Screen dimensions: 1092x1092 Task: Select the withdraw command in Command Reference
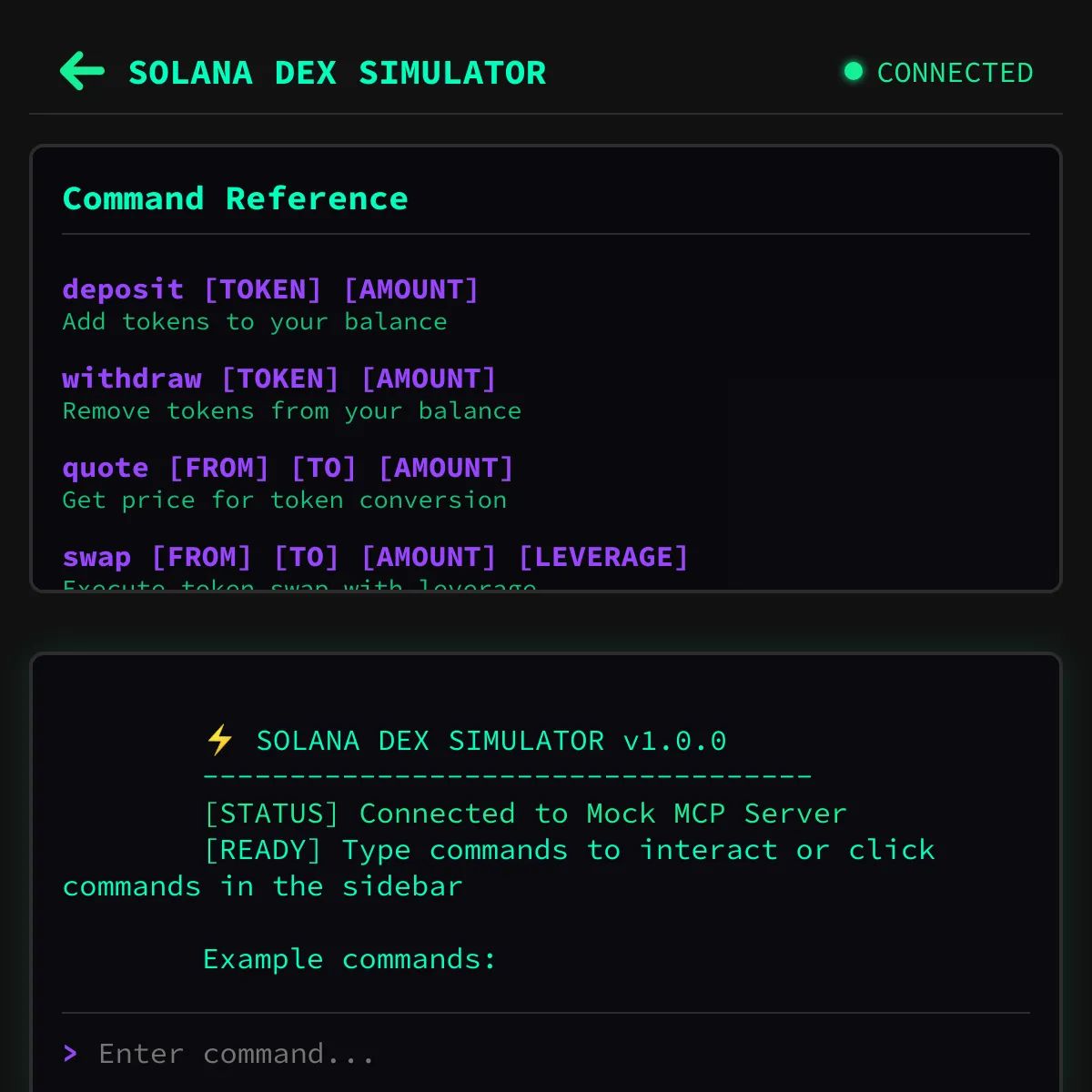click(x=278, y=378)
